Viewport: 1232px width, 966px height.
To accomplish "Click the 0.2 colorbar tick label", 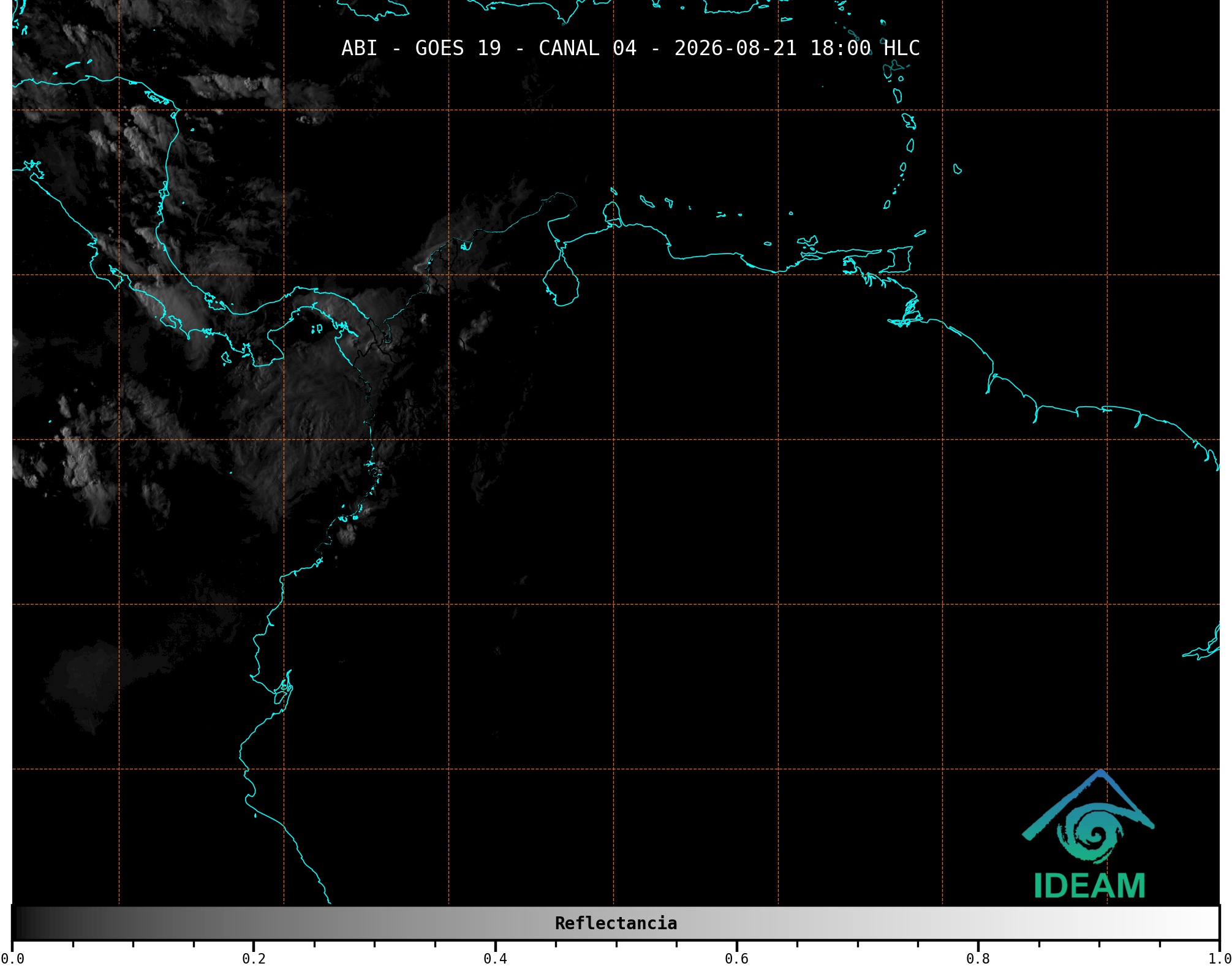I will (254, 959).
